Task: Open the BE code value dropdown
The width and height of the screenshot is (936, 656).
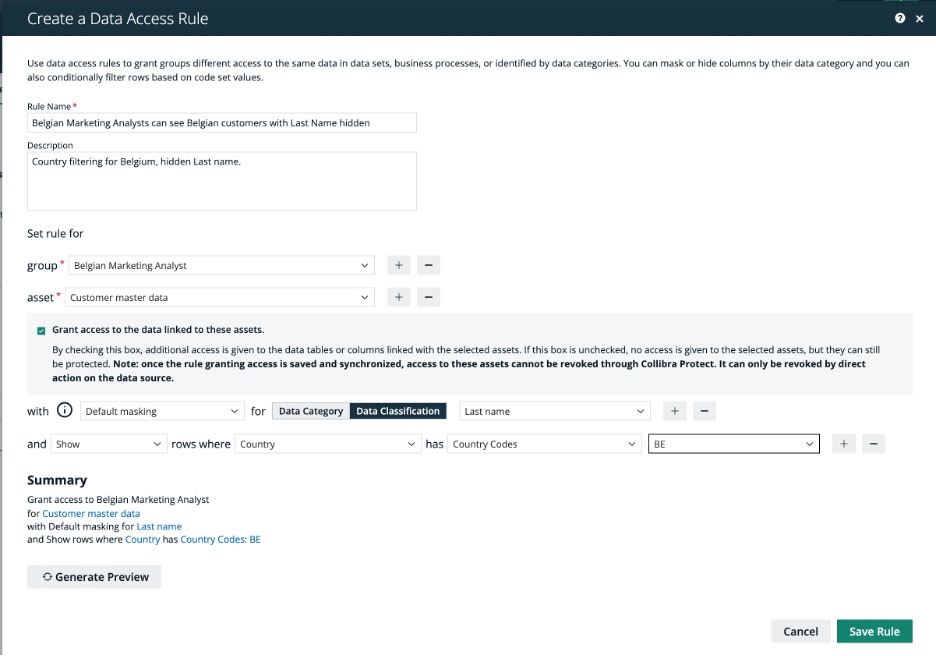Action: pos(733,444)
